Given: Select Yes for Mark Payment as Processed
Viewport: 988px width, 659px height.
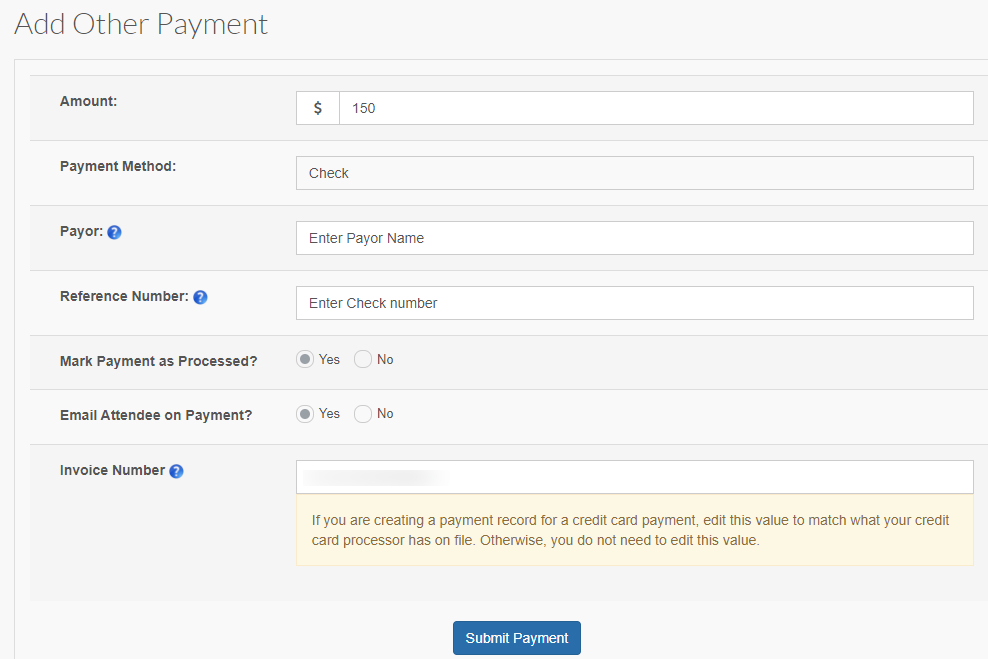Looking at the screenshot, I should click(305, 360).
